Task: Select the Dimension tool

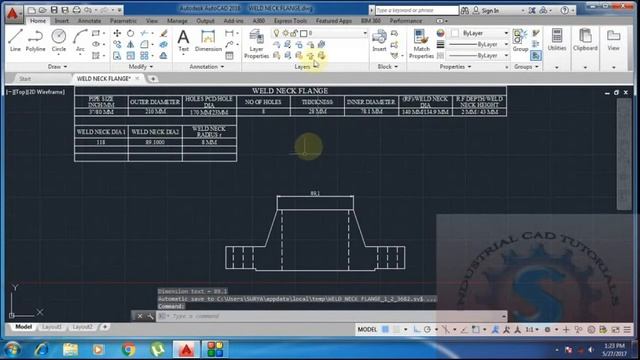Action: [208, 41]
